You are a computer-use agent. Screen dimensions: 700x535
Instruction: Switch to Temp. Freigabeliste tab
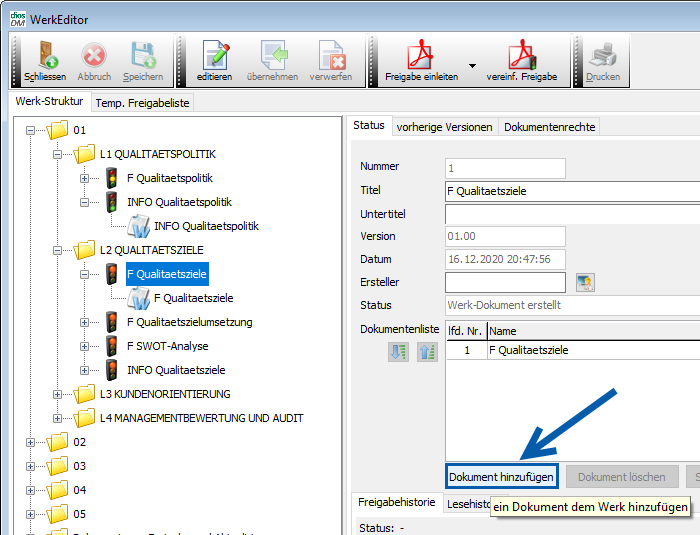[142, 102]
